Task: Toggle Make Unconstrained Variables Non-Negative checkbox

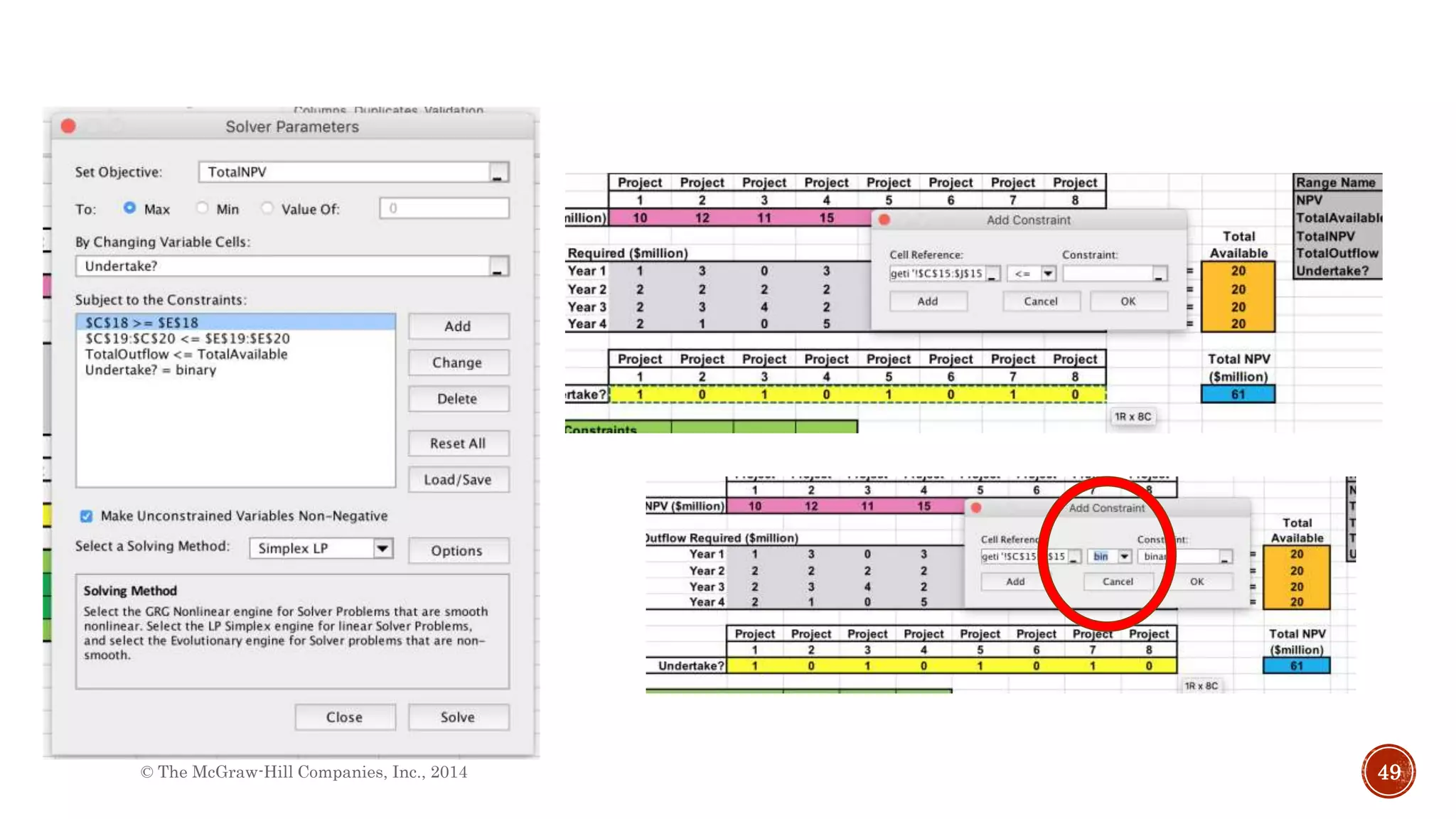Action: click(86, 516)
